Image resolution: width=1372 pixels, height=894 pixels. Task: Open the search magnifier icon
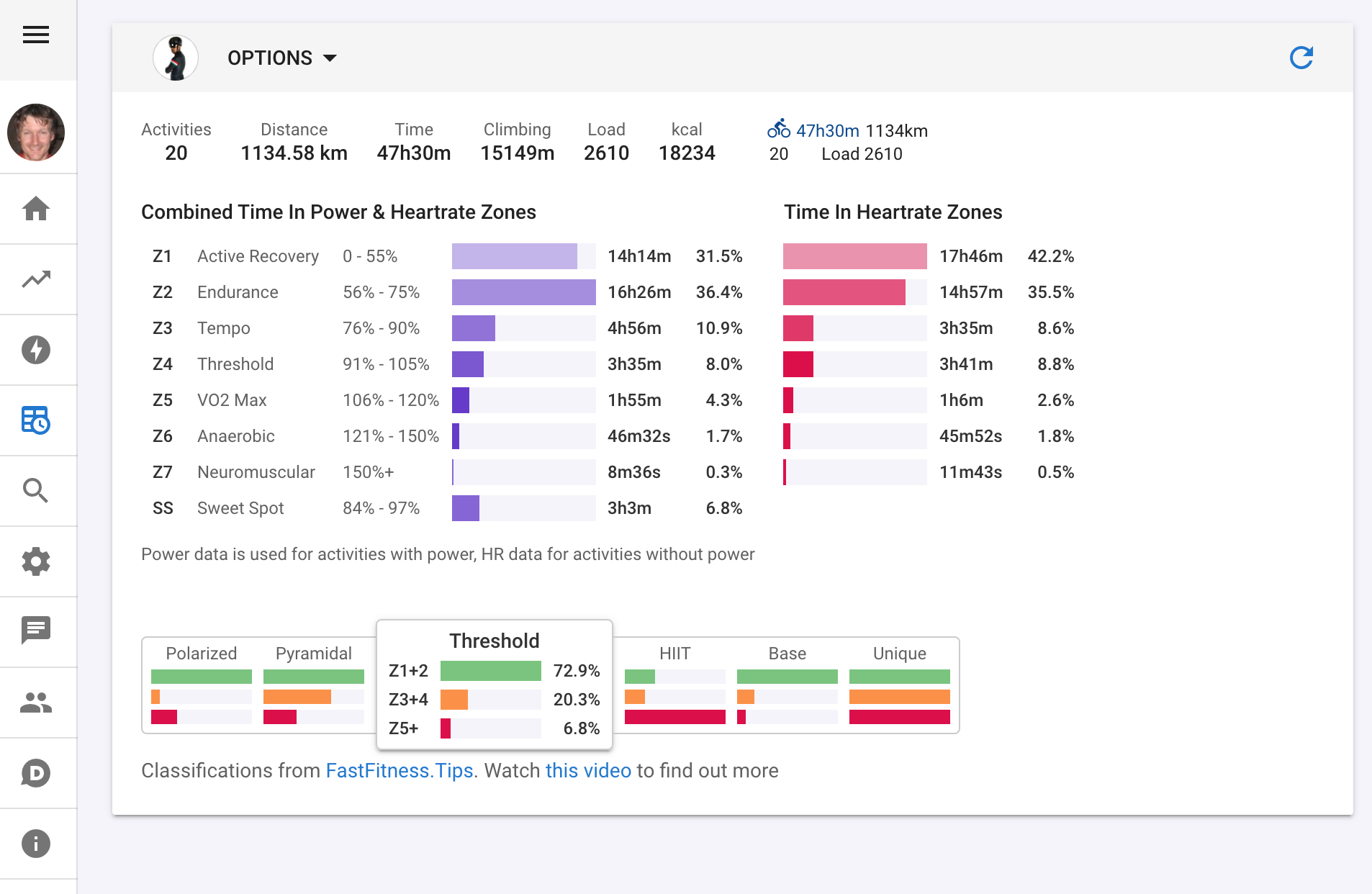point(36,491)
